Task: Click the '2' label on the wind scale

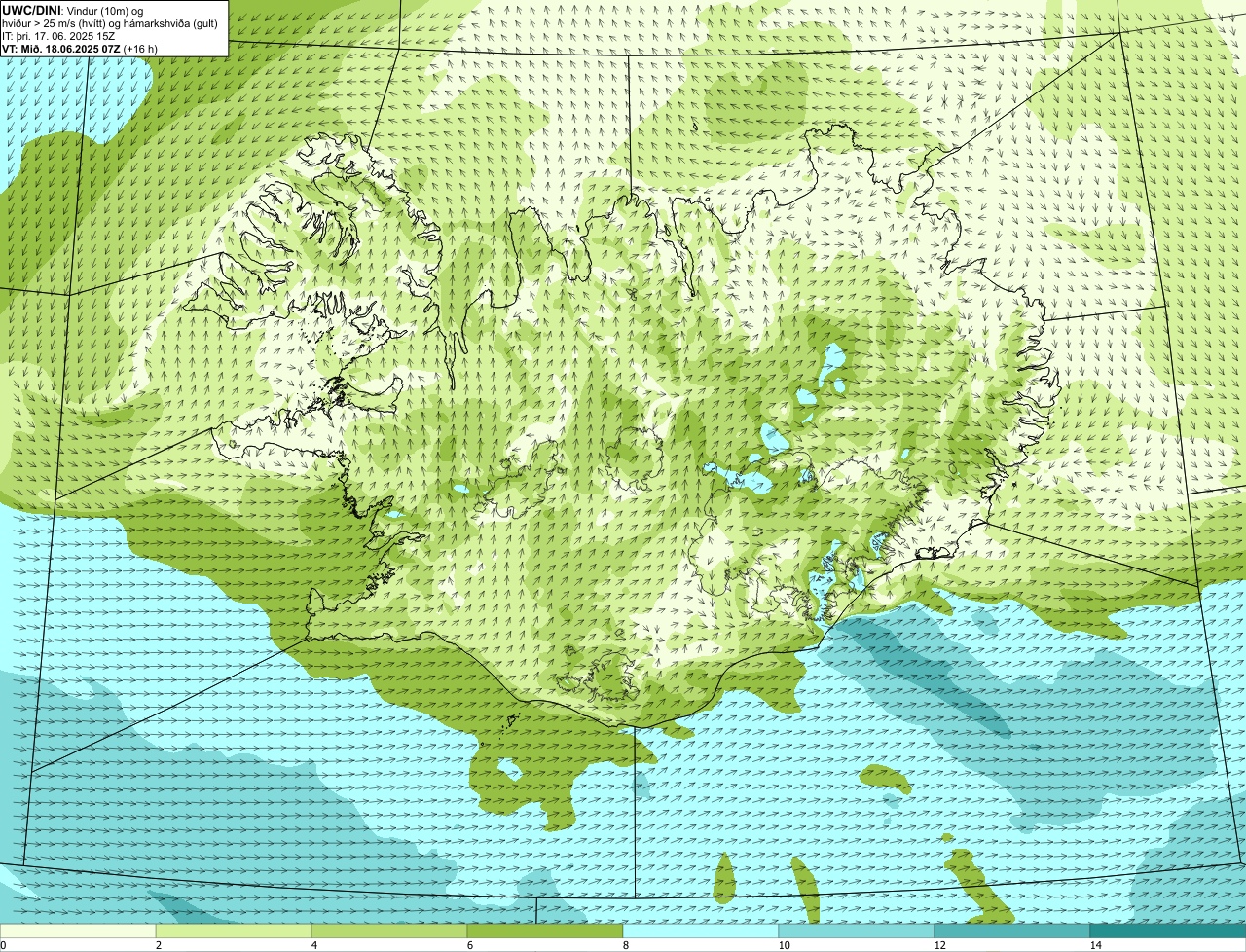Action: (158, 945)
